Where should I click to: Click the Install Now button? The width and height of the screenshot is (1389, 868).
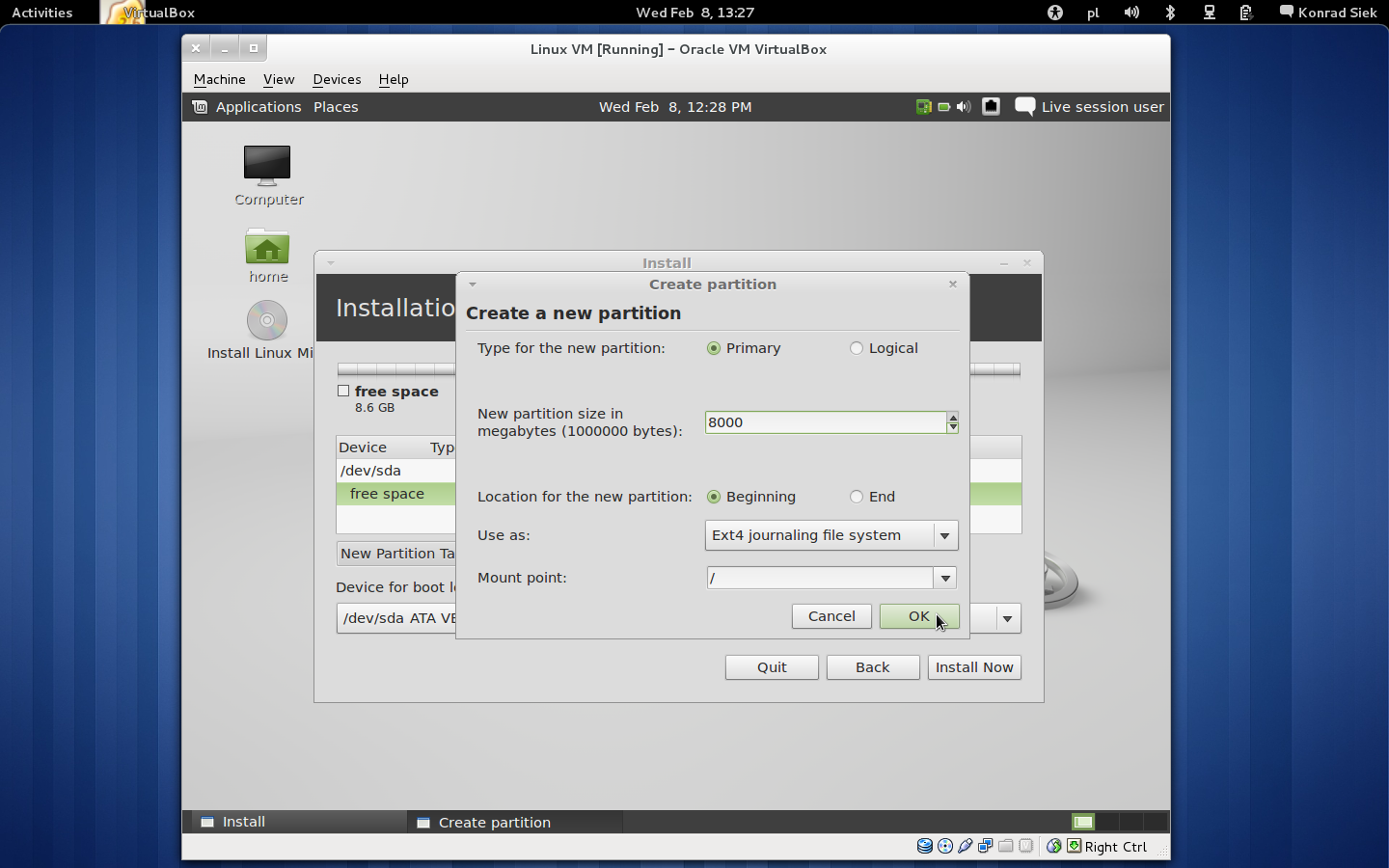pos(974,667)
